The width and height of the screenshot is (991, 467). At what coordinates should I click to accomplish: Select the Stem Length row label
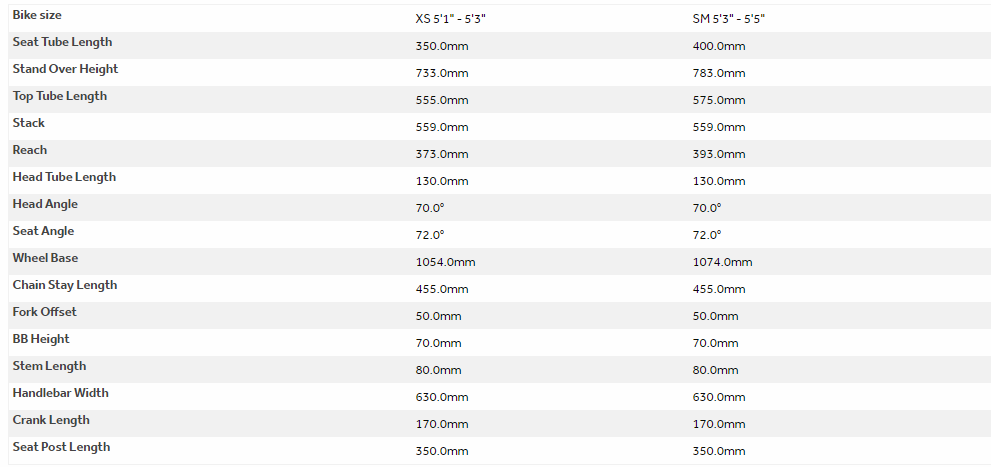[x=49, y=366]
